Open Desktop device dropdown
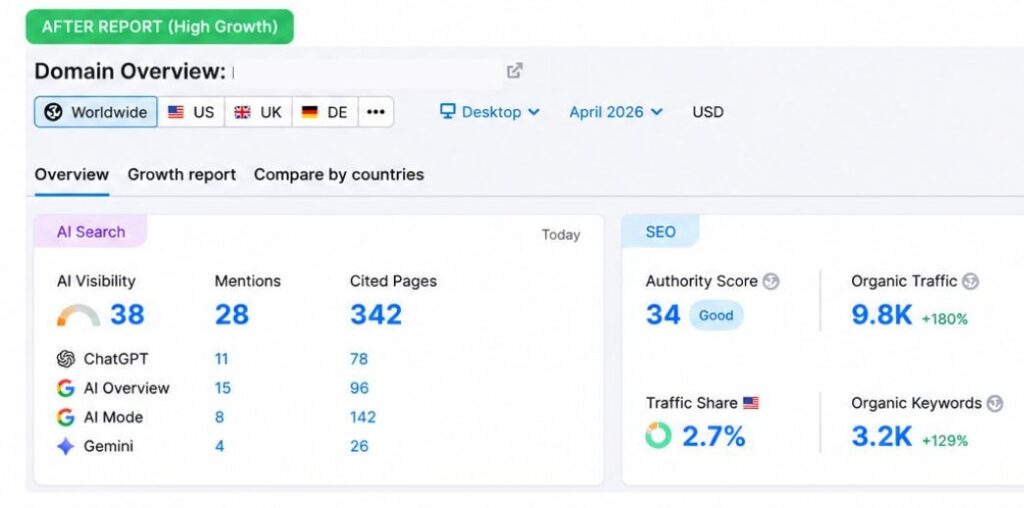The width and height of the screenshot is (1024, 508). tap(490, 112)
